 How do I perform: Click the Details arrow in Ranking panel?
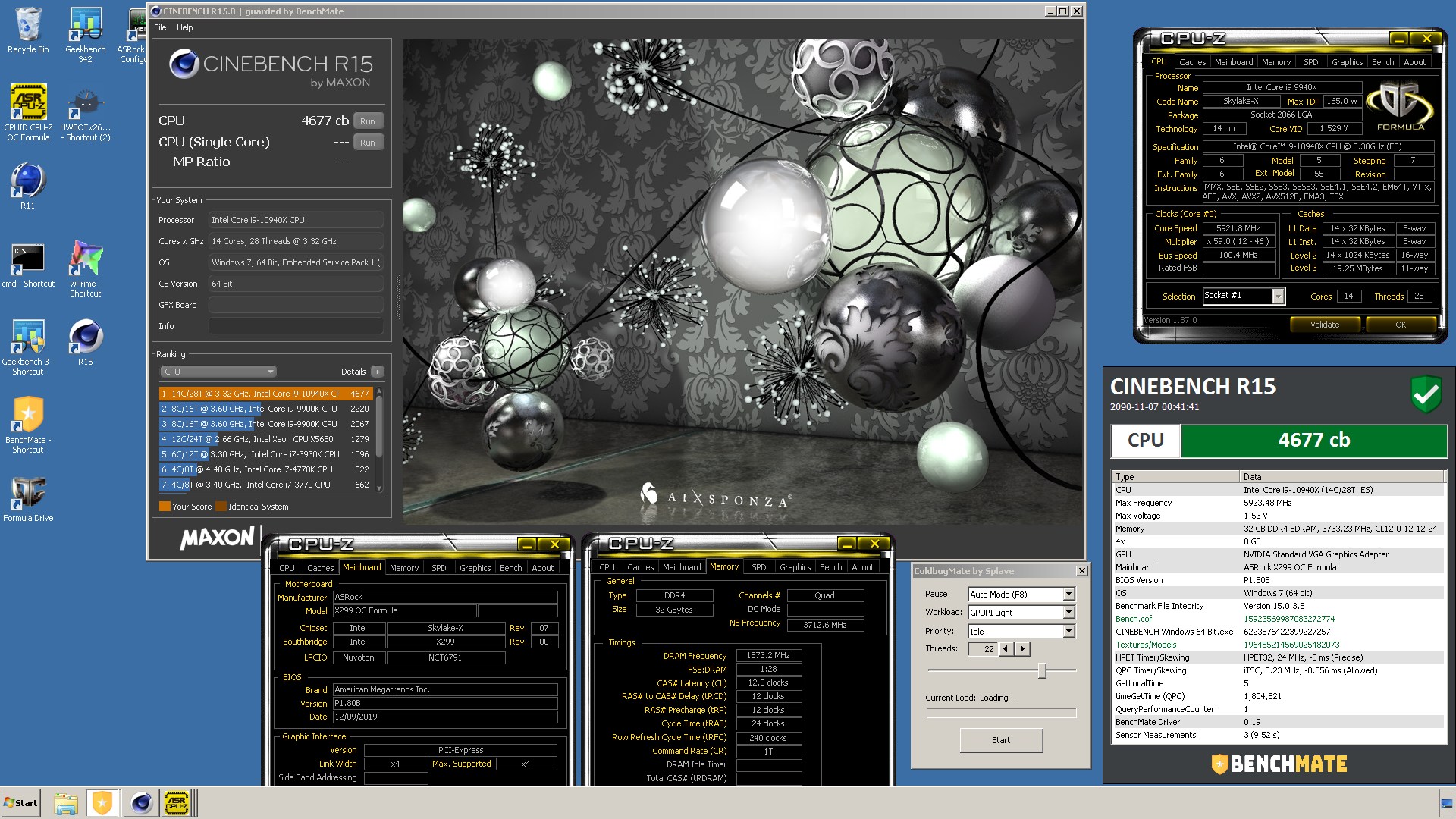(377, 372)
